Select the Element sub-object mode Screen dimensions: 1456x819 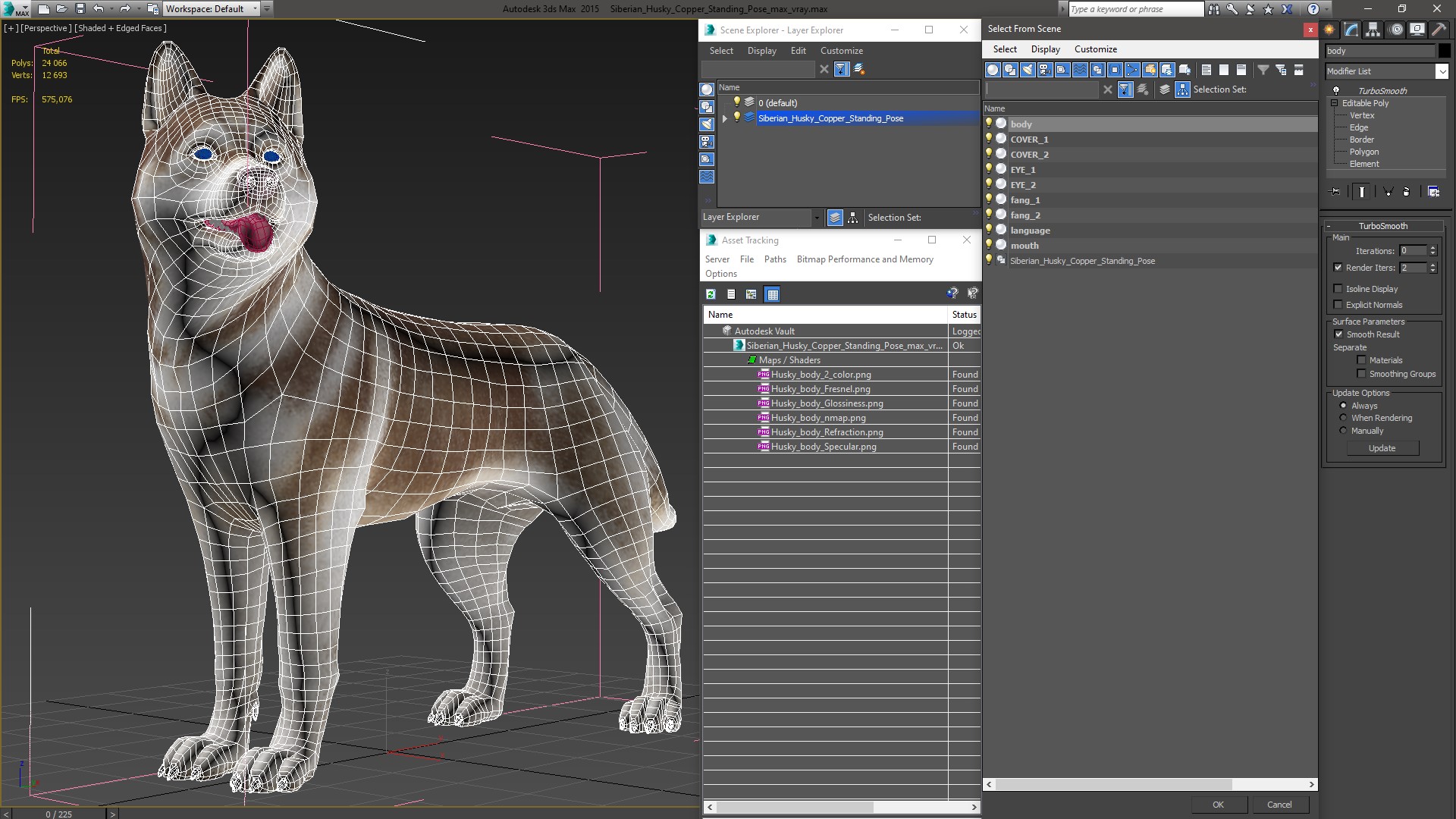[1363, 163]
